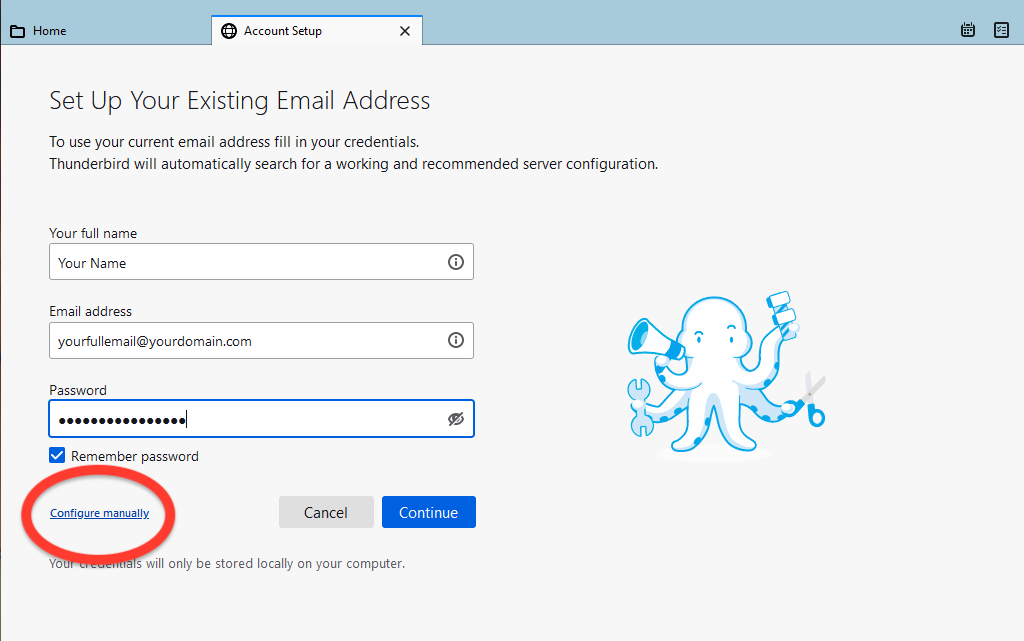Click the "Your full name" field label
The height and width of the screenshot is (641, 1024).
point(93,233)
